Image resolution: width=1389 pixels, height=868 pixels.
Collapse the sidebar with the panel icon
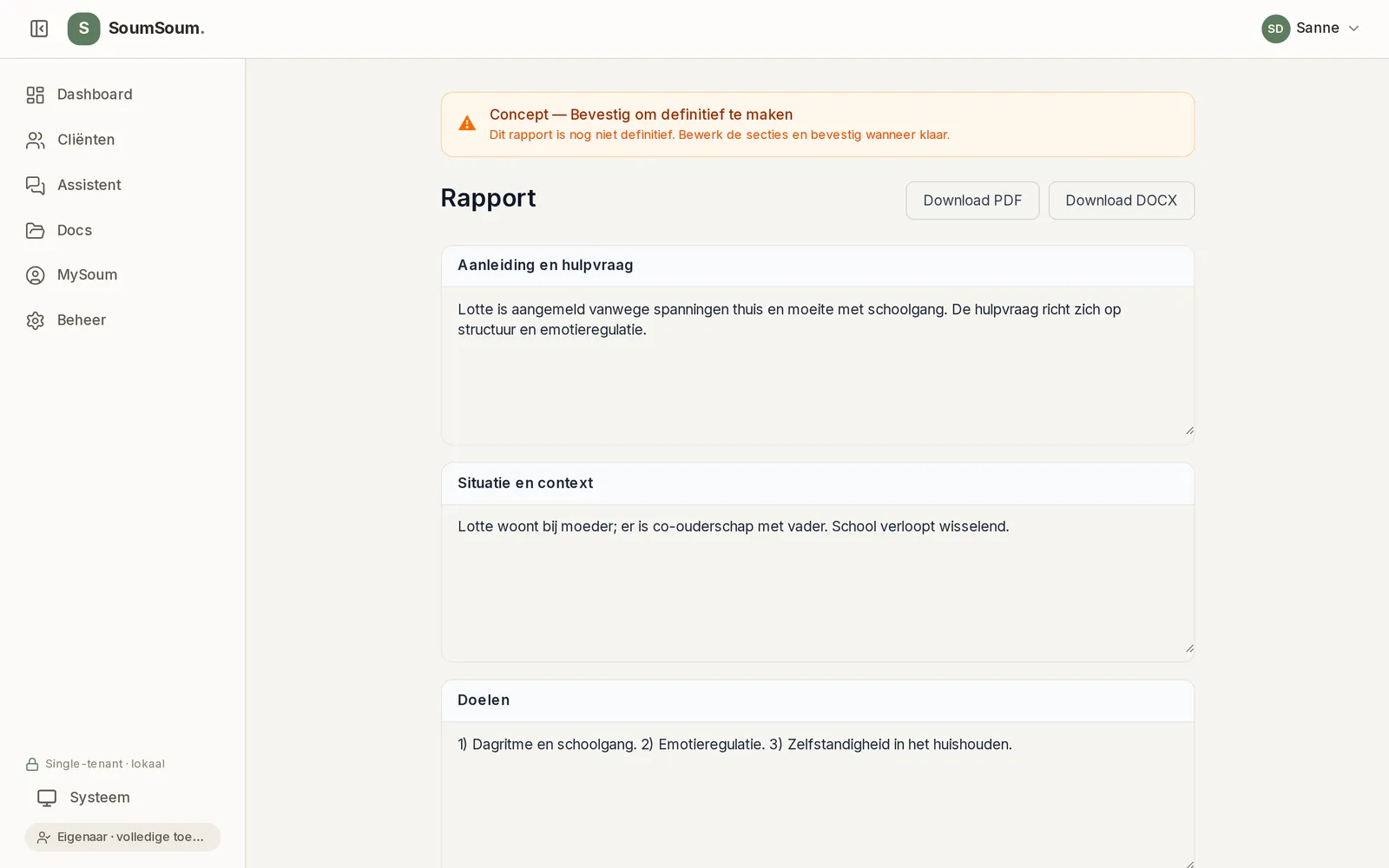(x=39, y=29)
